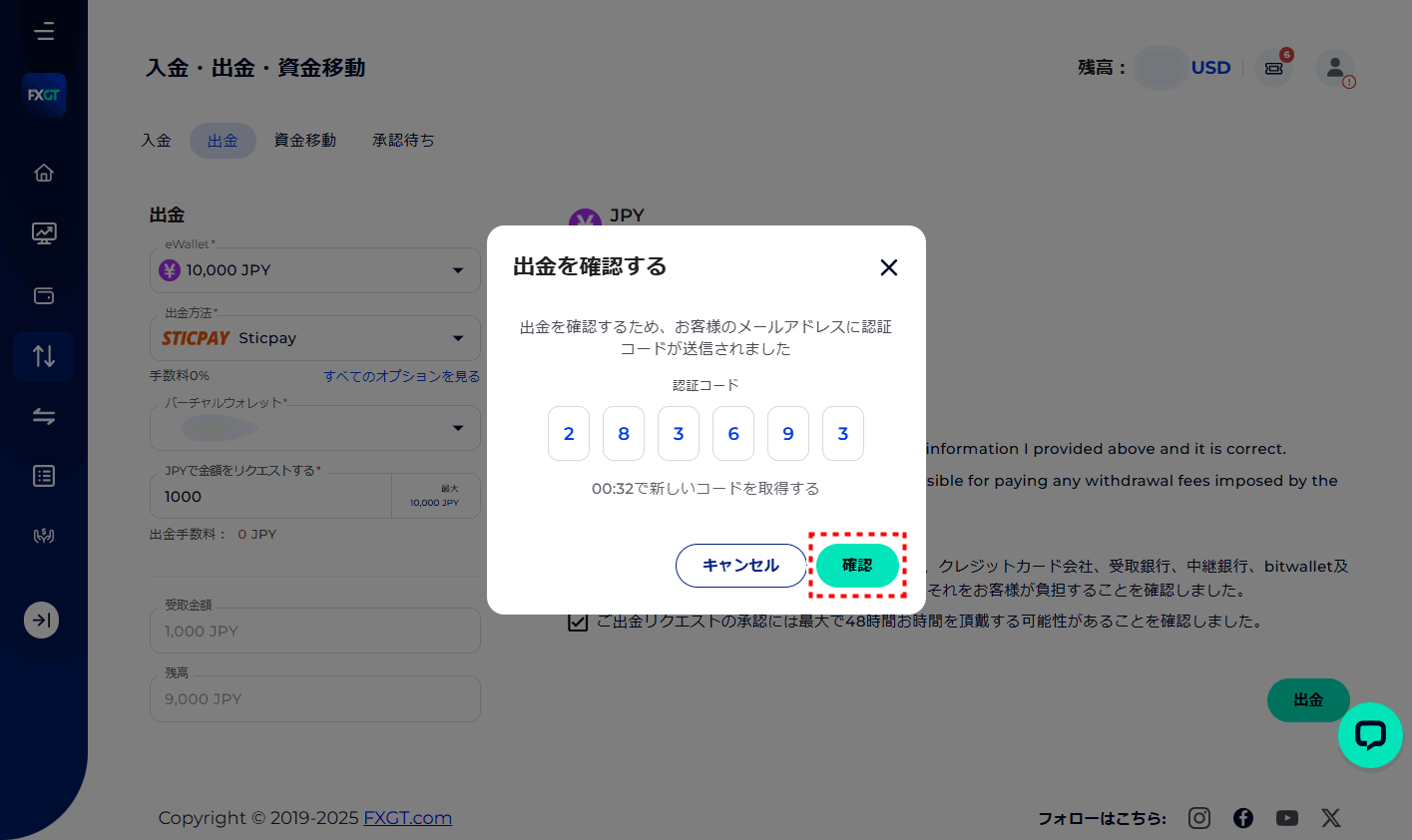The image size is (1412, 840).
Task: Click the FXGT logo
Action: pyautogui.click(x=44, y=95)
